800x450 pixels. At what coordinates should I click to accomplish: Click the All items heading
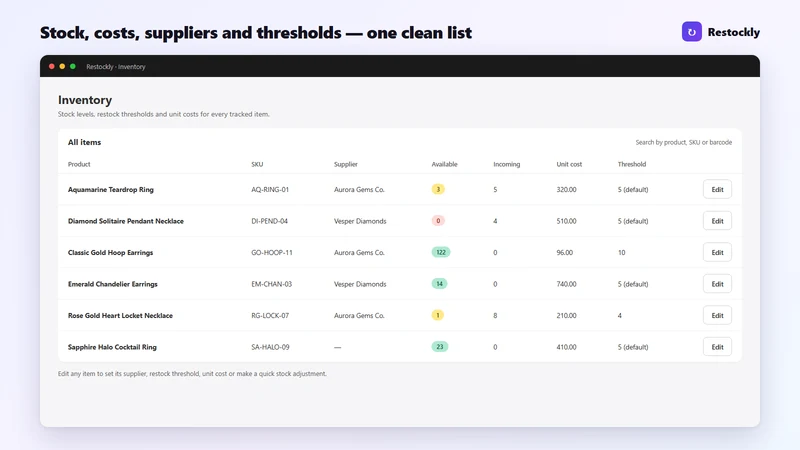(x=84, y=142)
